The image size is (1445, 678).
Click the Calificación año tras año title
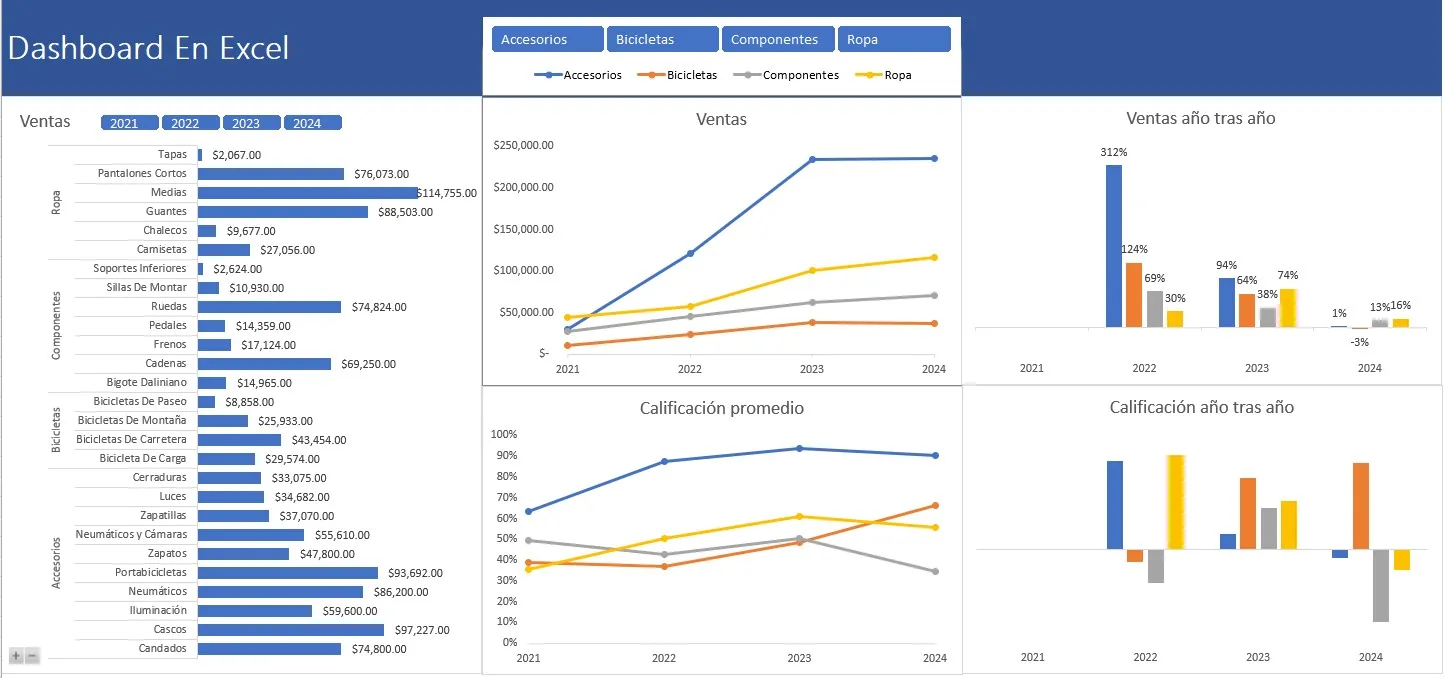point(1201,407)
